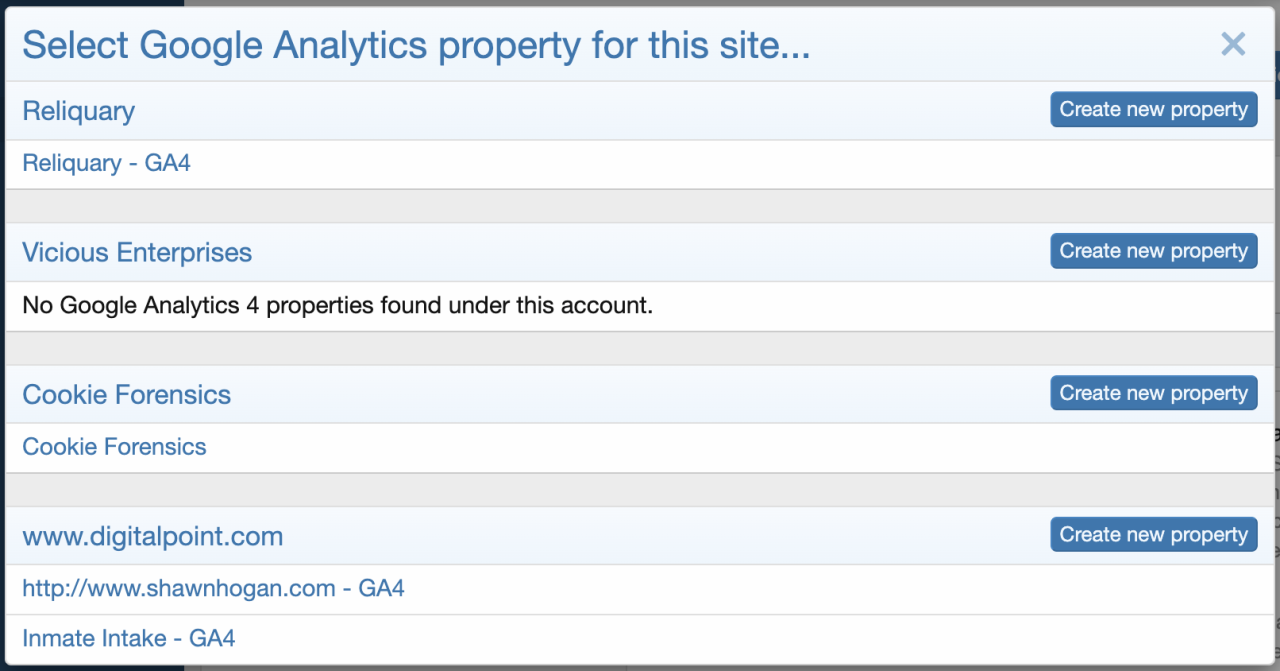
Task: Select the Reliquary - GA4 property
Action: point(106,163)
